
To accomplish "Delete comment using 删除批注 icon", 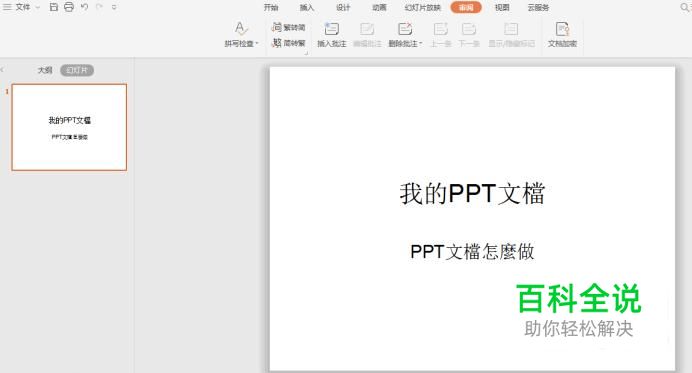I will [x=405, y=29].
